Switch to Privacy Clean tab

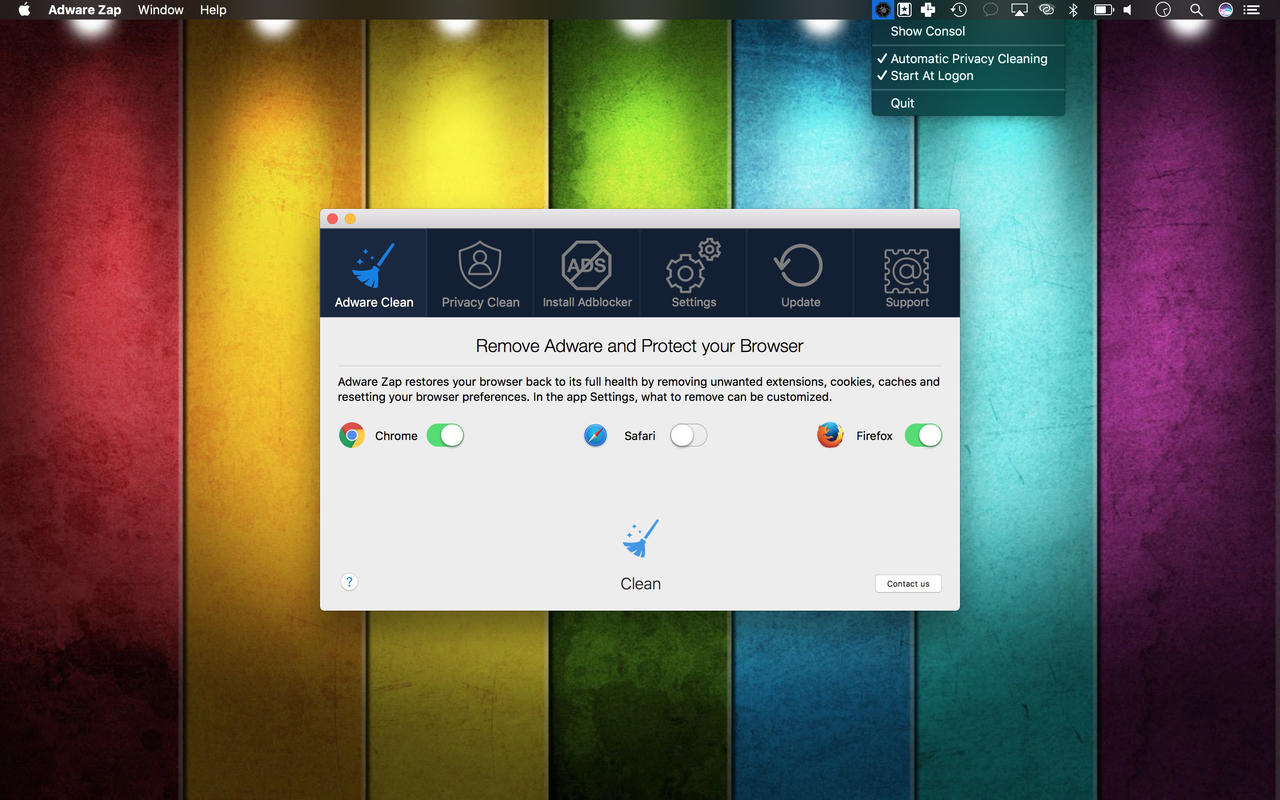480,272
